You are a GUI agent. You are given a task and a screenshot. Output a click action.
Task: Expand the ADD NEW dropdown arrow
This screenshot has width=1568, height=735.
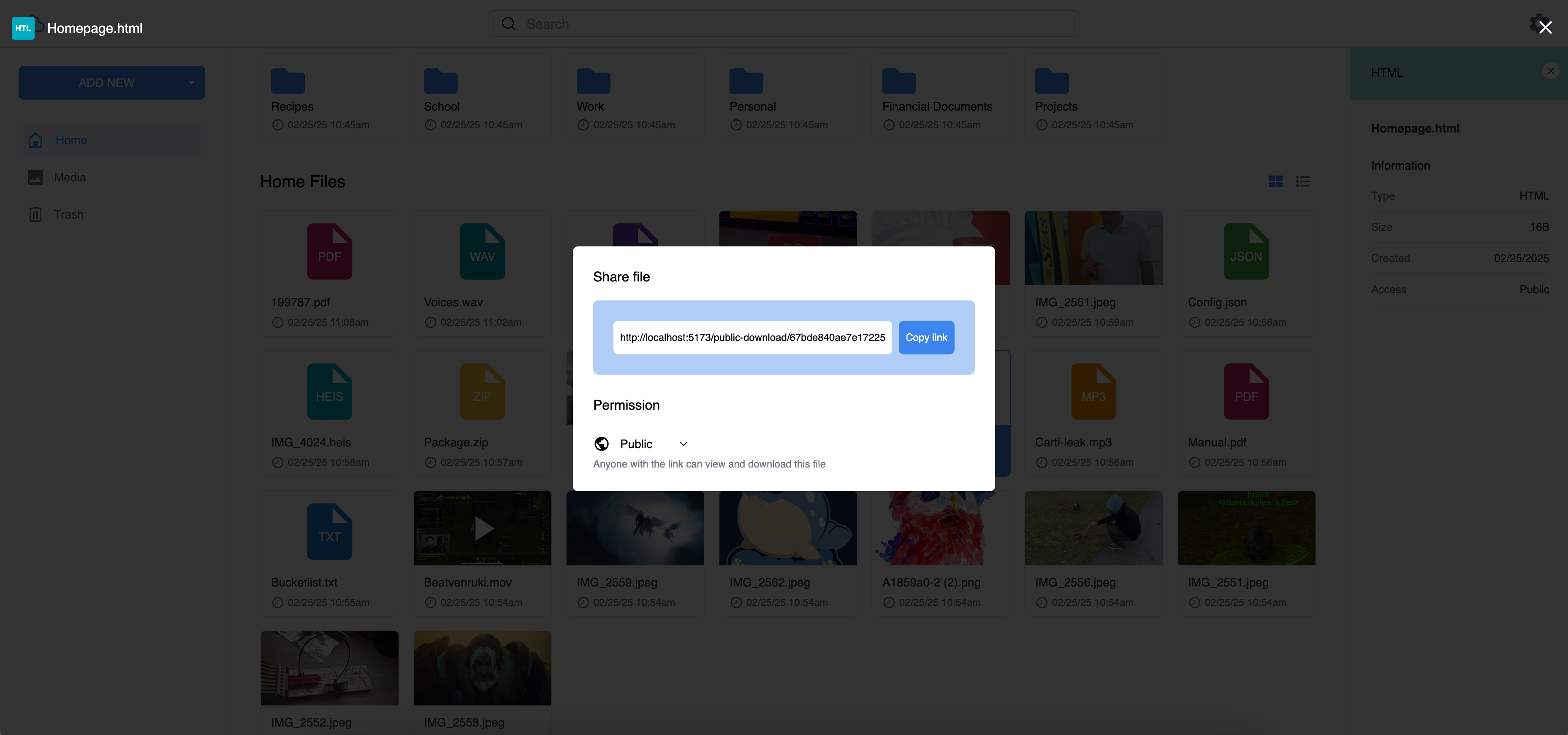point(191,83)
